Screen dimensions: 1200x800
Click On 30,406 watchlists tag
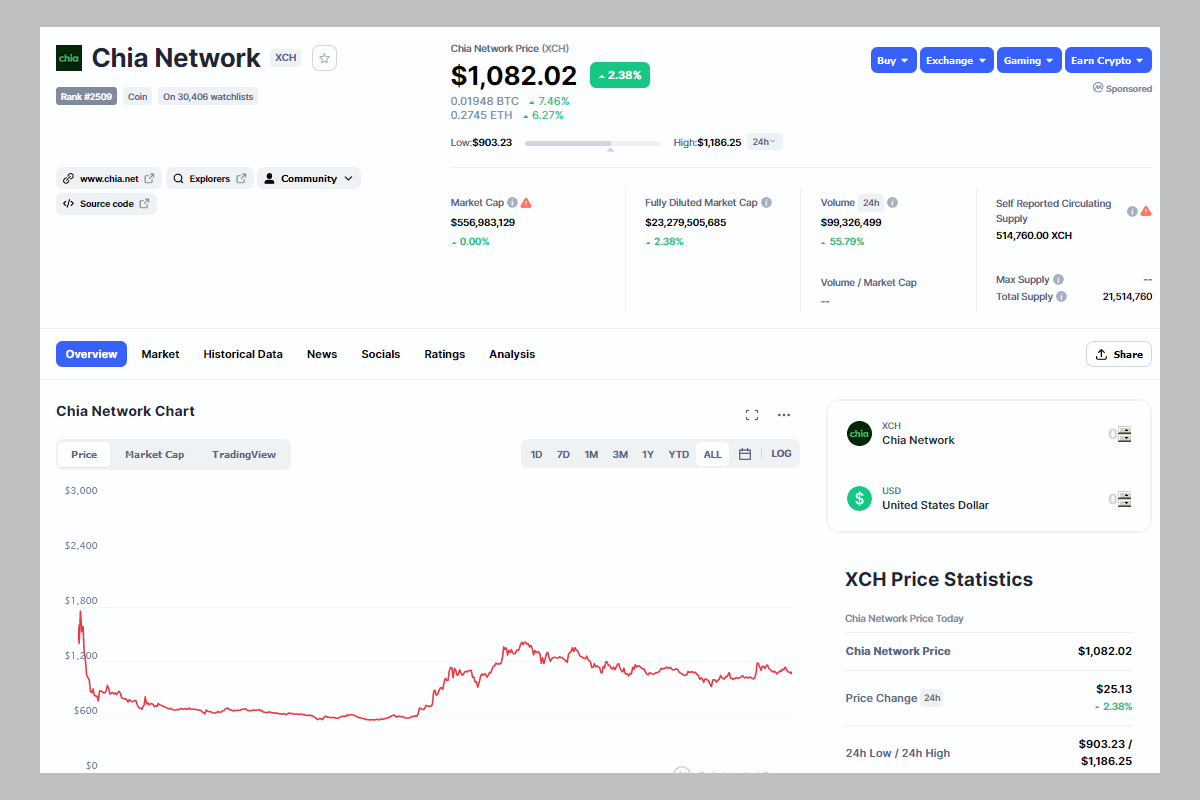[208, 97]
